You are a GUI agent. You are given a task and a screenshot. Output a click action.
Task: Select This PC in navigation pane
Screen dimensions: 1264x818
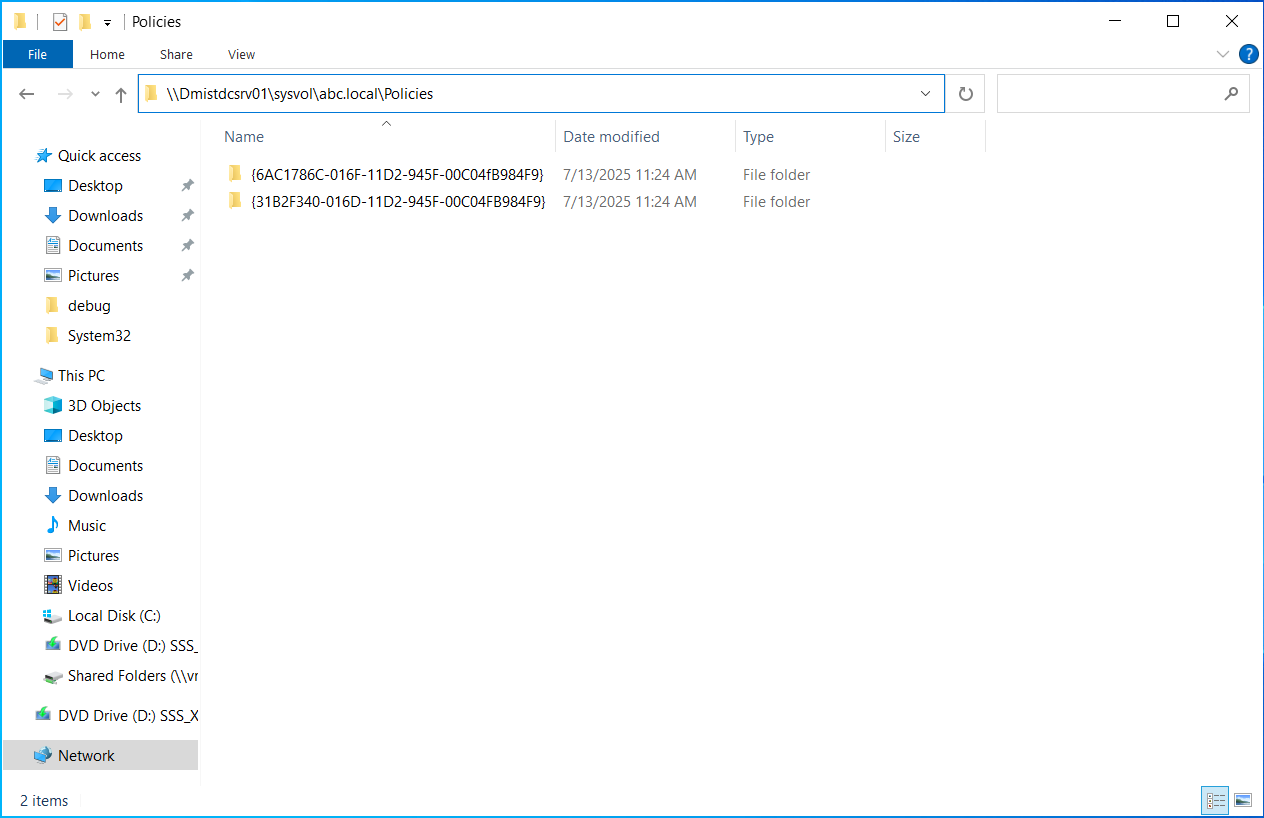[81, 376]
